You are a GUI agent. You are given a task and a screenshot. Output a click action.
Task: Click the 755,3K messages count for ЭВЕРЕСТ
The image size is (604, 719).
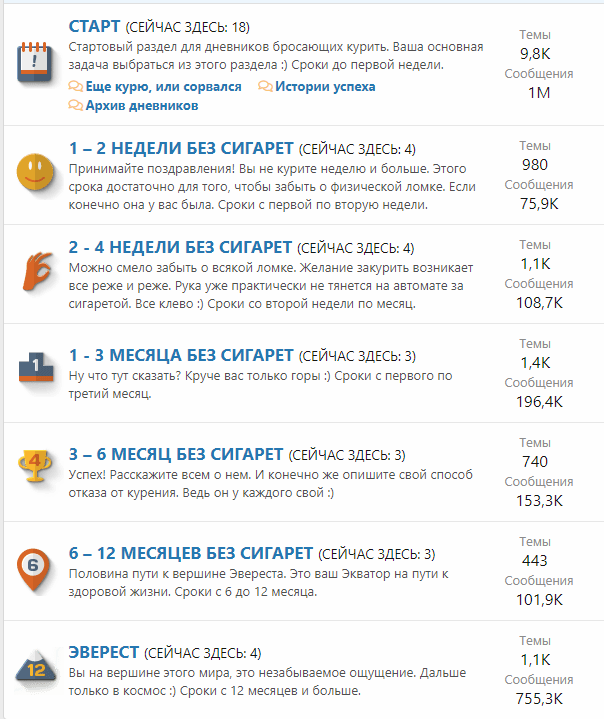539,698
